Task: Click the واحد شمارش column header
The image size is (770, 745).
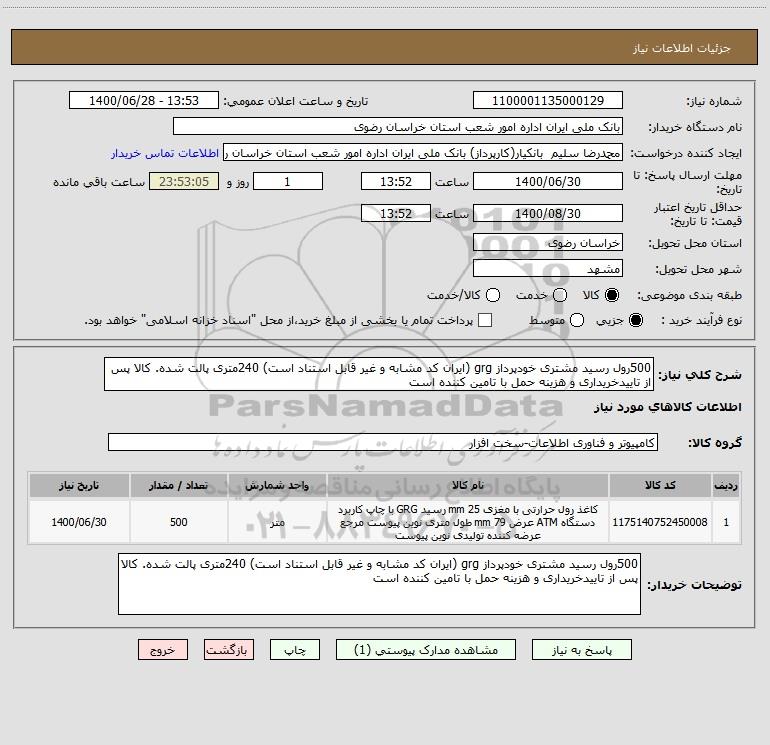Action: (277, 485)
